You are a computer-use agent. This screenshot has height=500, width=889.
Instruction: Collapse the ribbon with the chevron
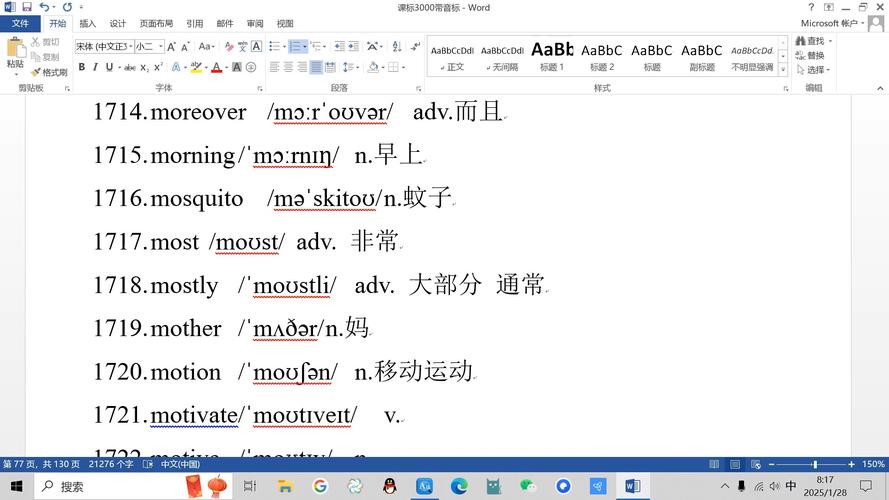coord(880,88)
